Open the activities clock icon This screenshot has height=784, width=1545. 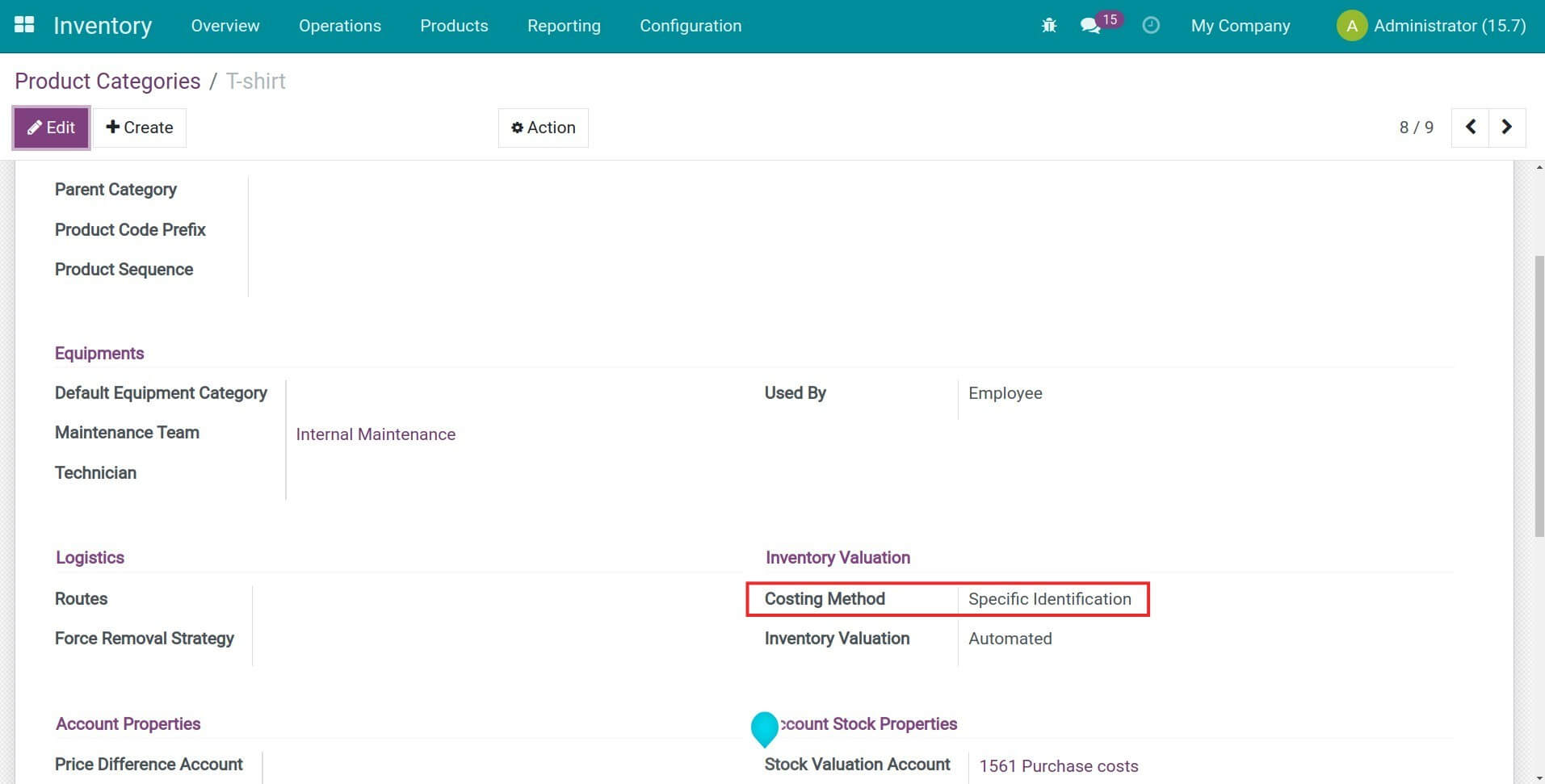[x=1150, y=25]
